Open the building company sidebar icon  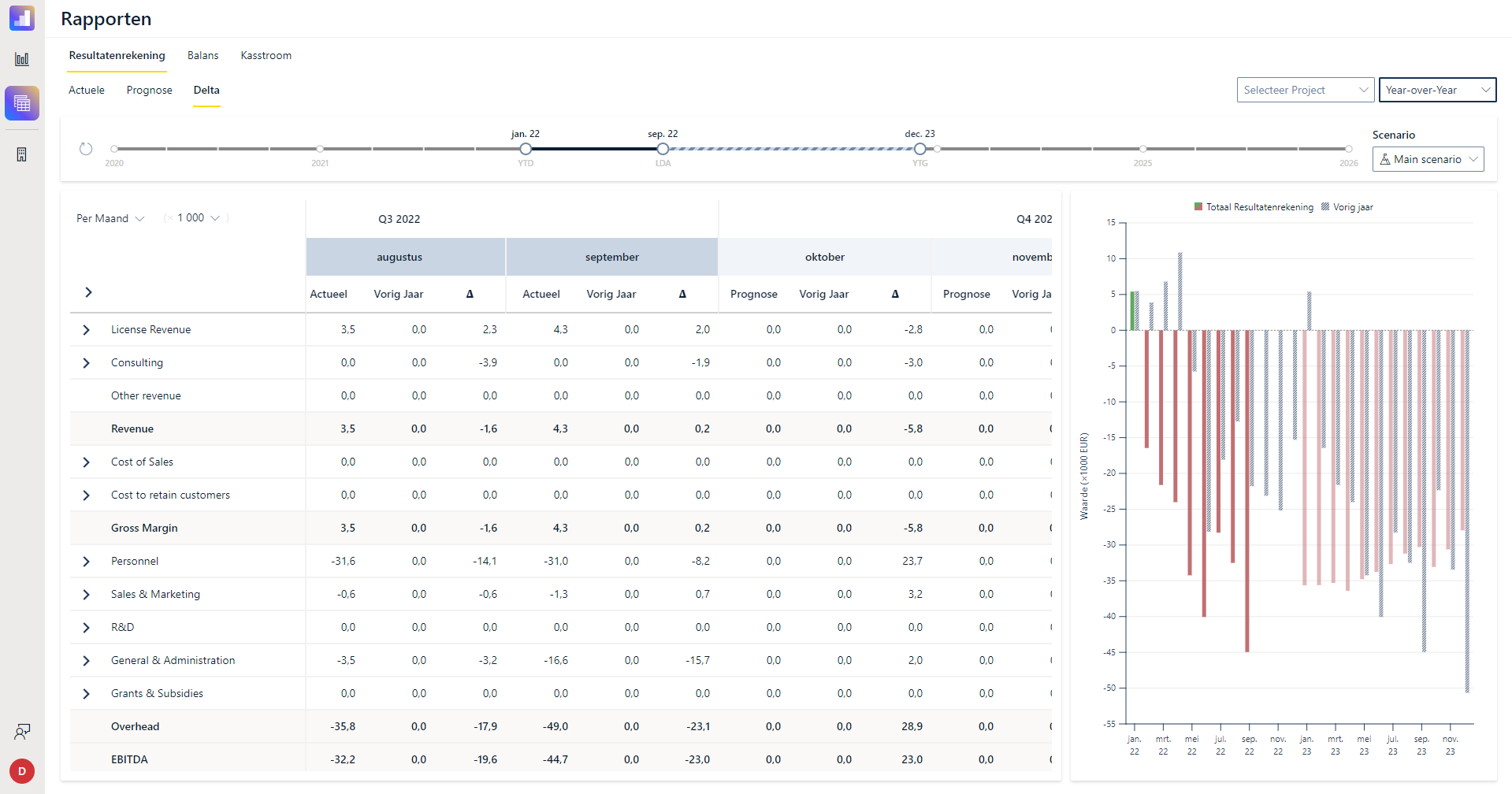coord(22,154)
